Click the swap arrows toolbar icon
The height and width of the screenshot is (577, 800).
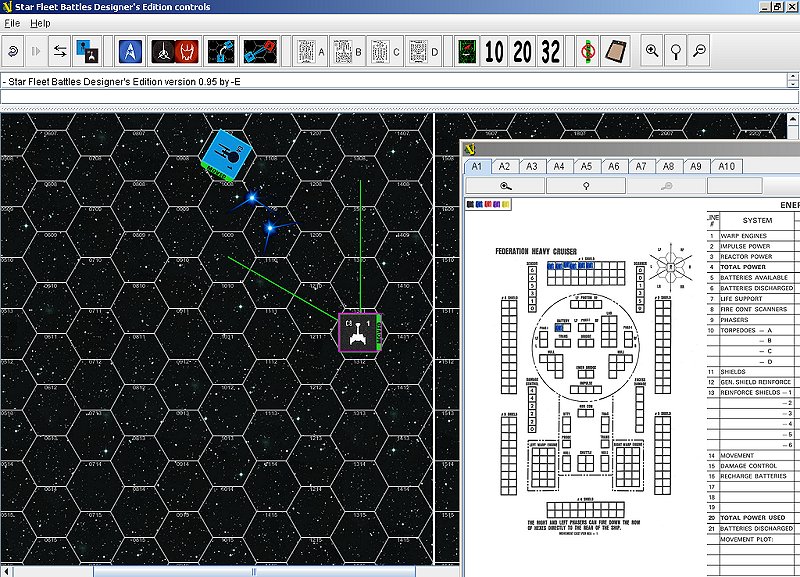click(60, 51)
